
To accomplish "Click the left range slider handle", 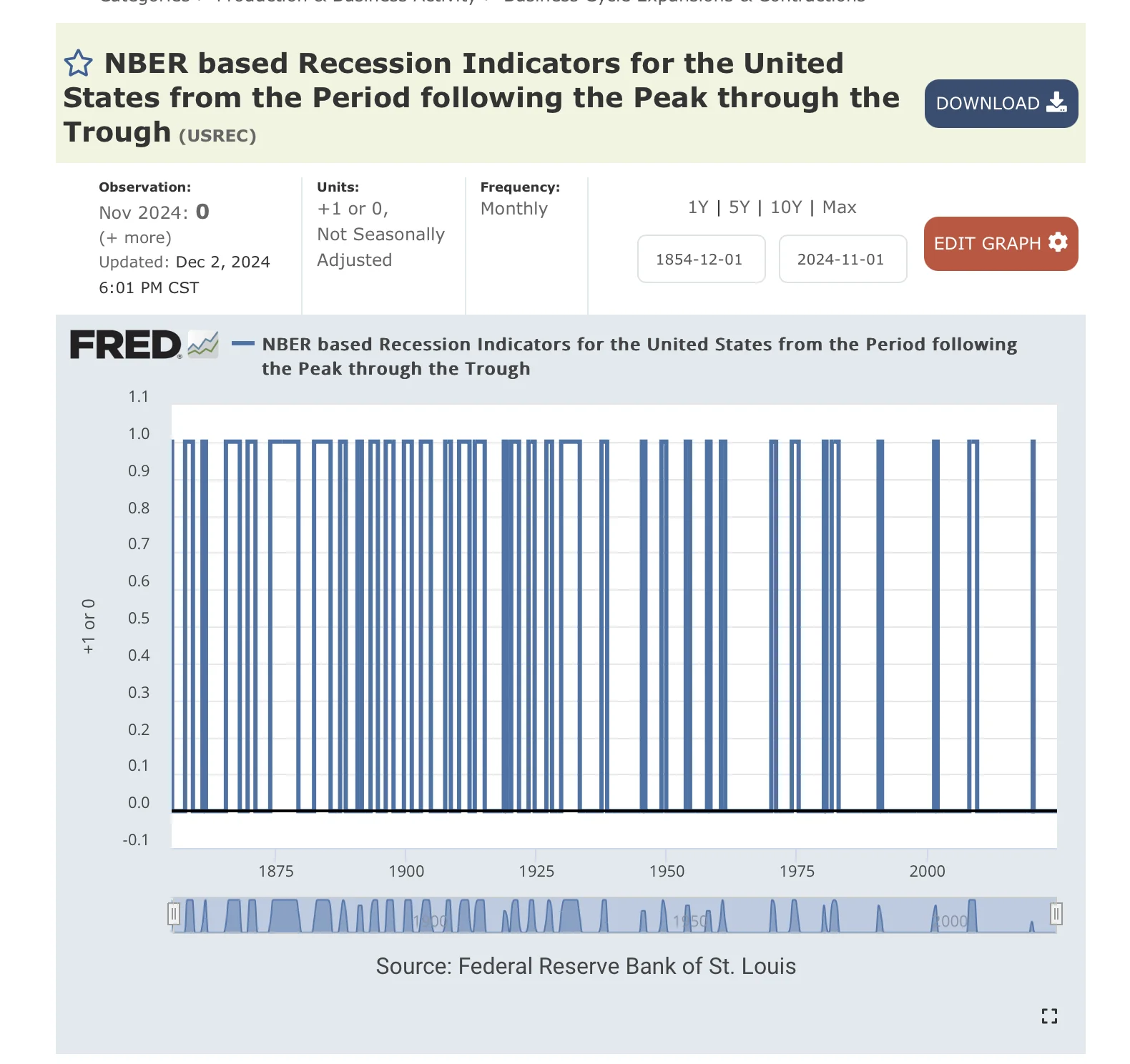I will 173,914.
